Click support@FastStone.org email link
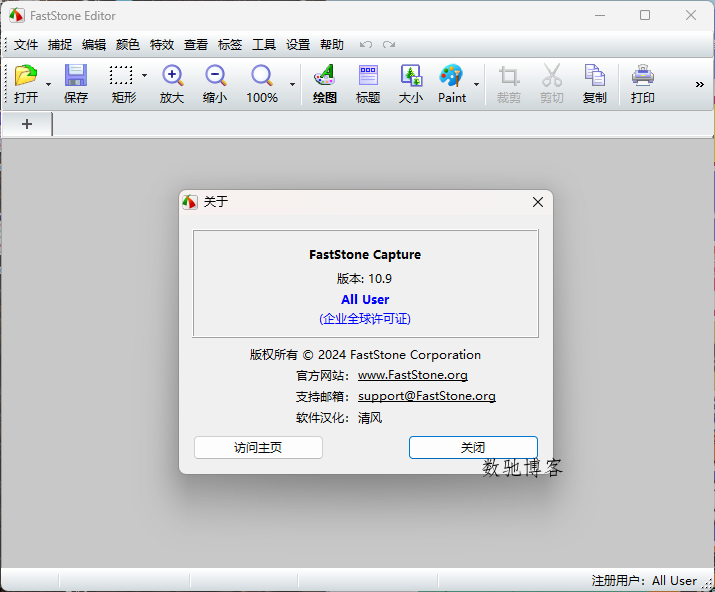This screenshot has width=715, height=592. (427, 396)
